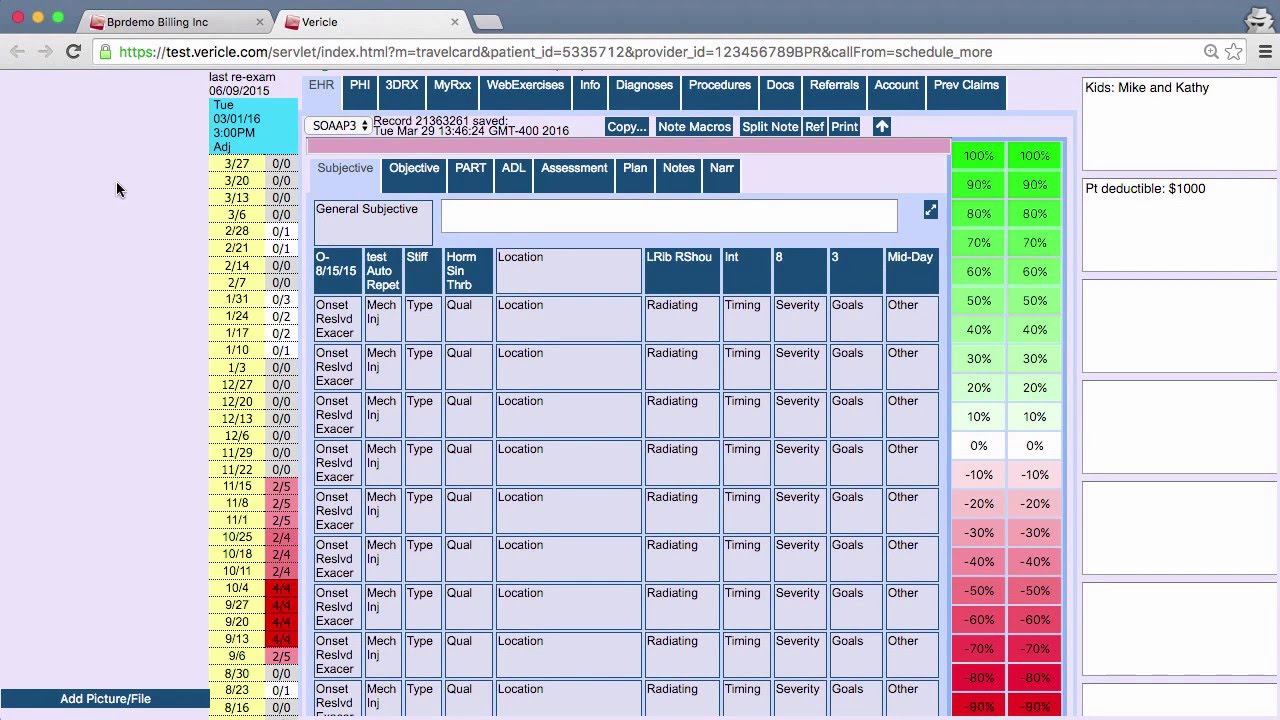Open the Diagnoses tab
Screen dimensions: 1280x720
(x=644, y=93)
